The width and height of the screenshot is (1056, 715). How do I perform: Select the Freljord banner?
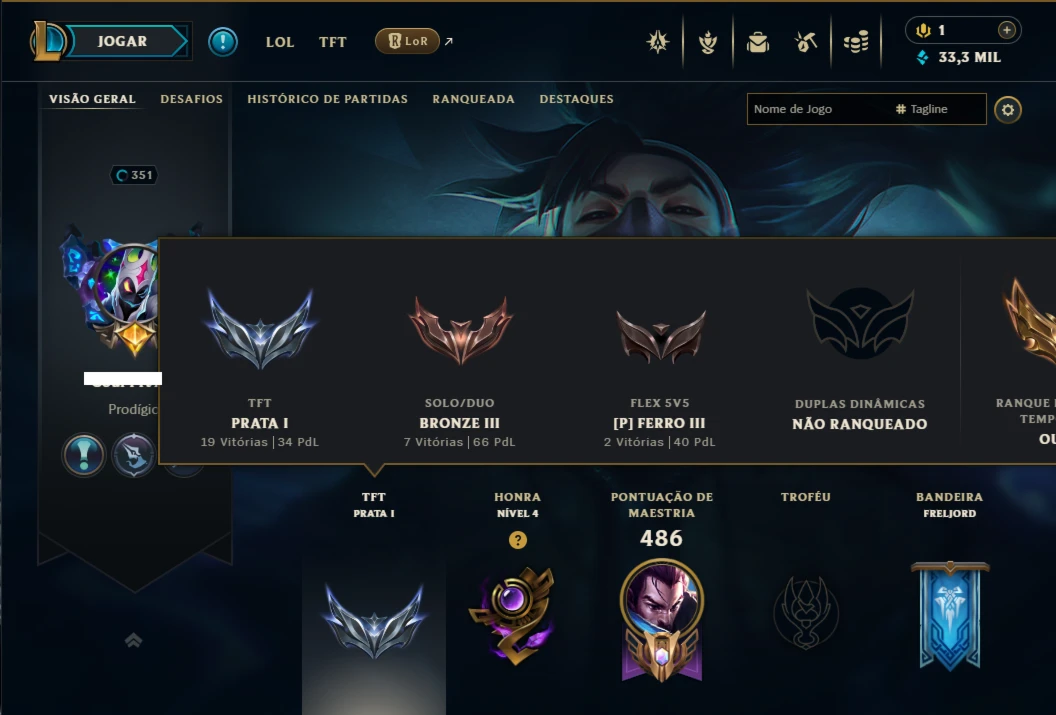[x=950, y=615]
